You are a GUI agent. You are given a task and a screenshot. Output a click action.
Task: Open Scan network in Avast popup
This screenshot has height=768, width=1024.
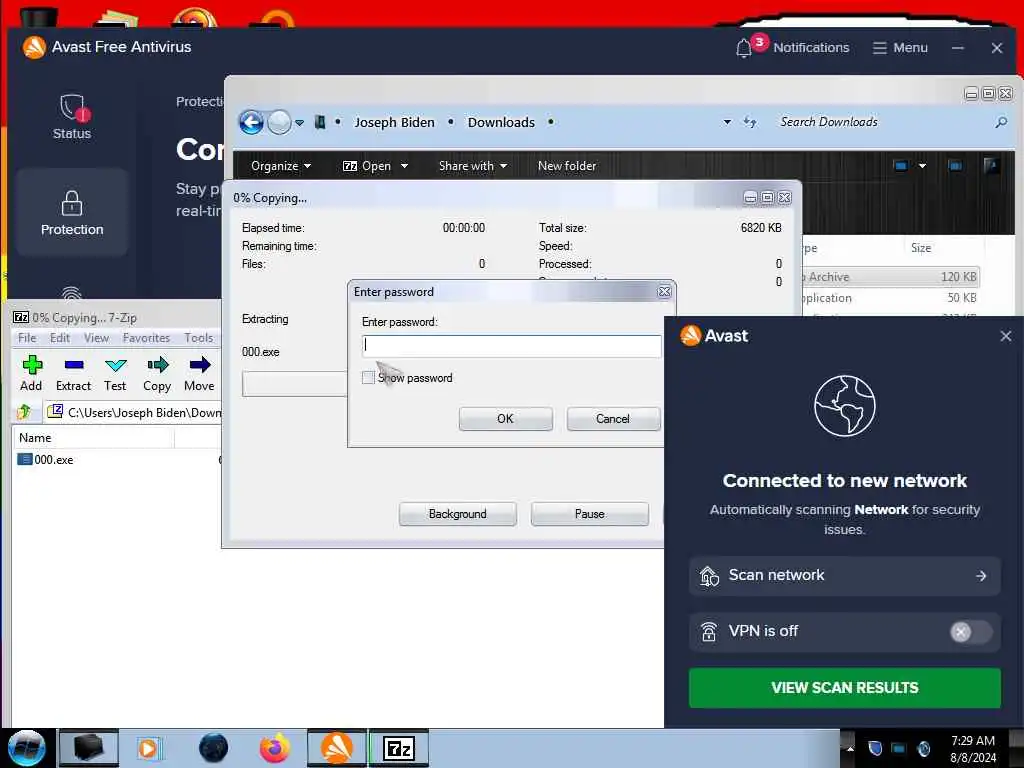click(x=844, y=575)
